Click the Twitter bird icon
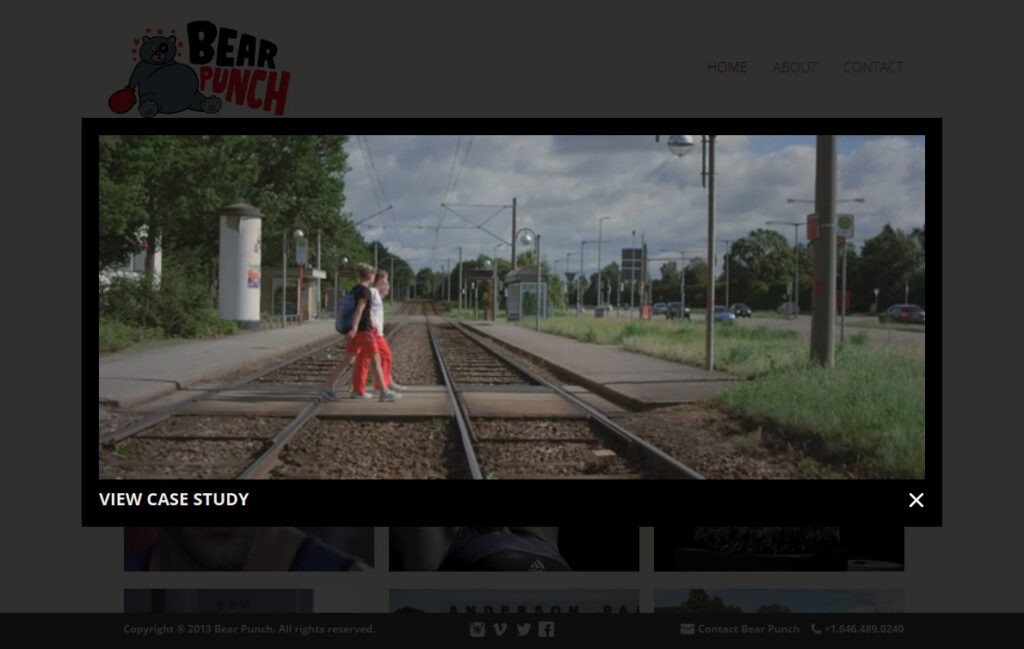The height and width of the screenshot is (649, 1024). coord(523,629)
